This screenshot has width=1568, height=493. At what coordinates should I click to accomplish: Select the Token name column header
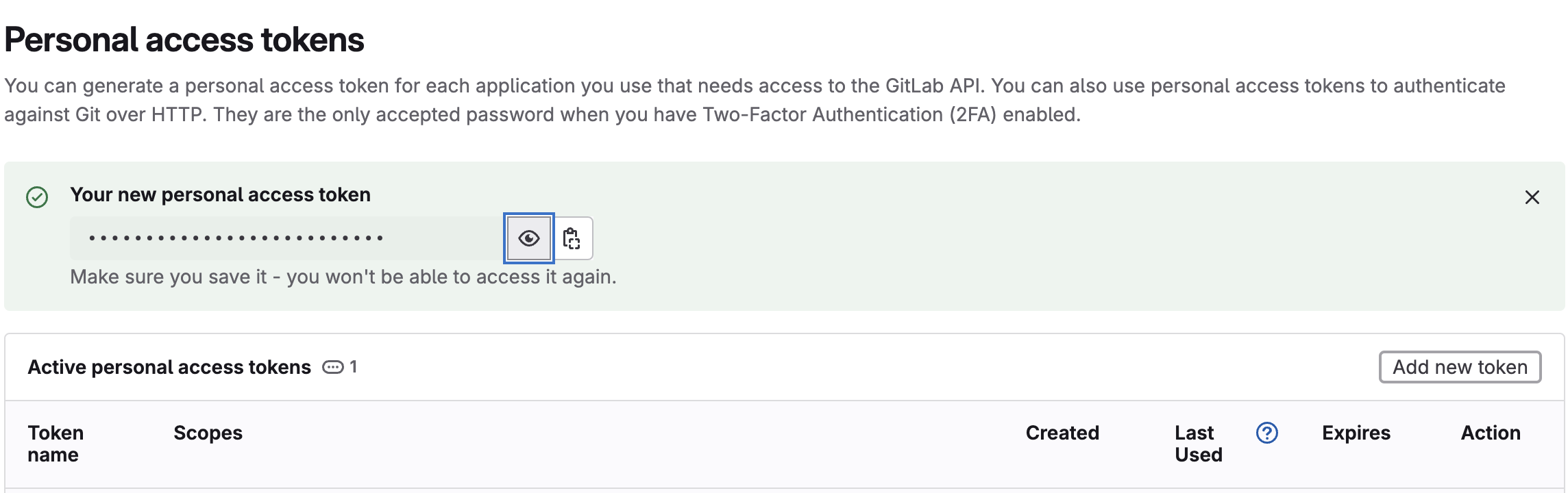click(56, 444)
